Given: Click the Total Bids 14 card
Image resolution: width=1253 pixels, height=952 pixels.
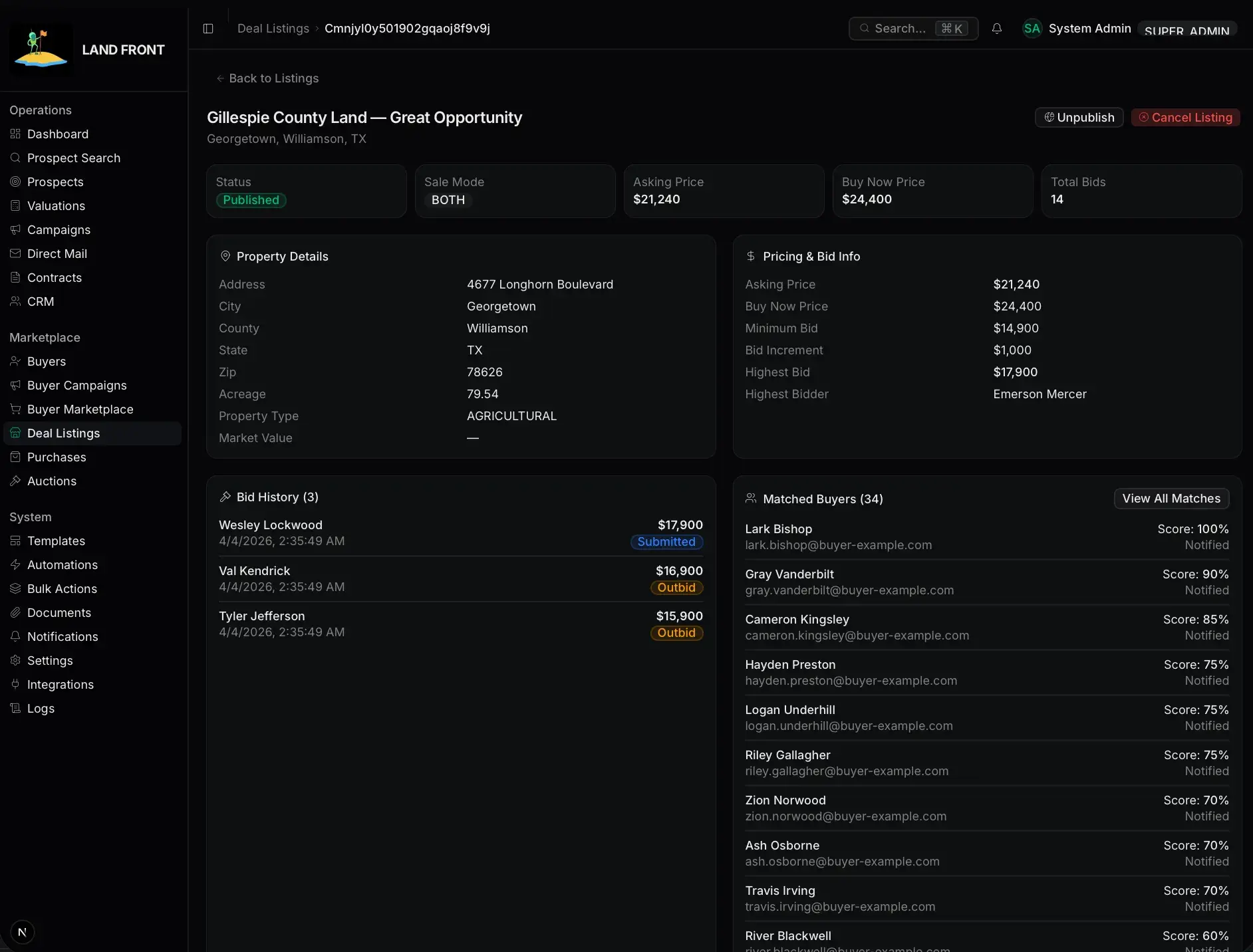Looking at the screenshot, I should pos(1141,191).
